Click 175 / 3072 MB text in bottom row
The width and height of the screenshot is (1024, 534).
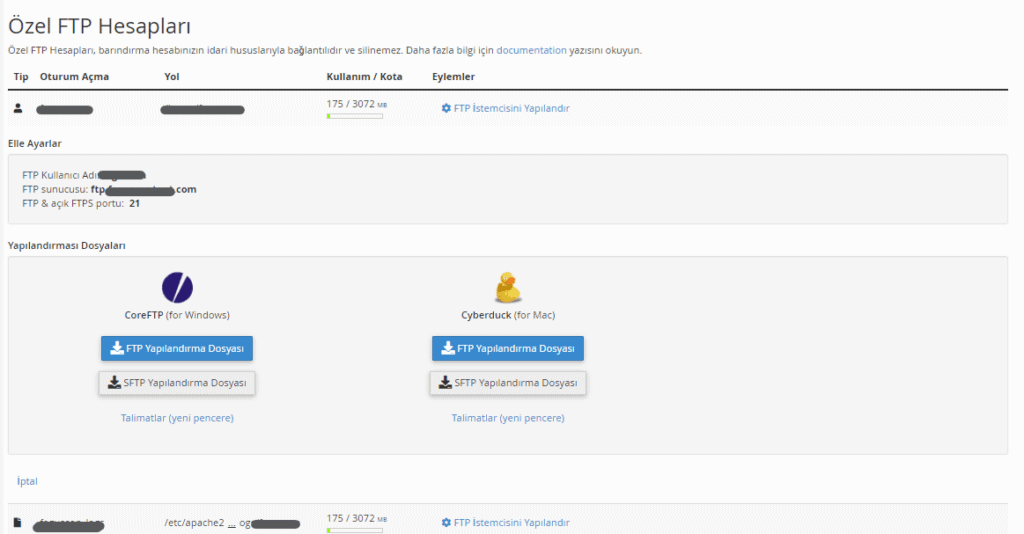pos(357,518)
